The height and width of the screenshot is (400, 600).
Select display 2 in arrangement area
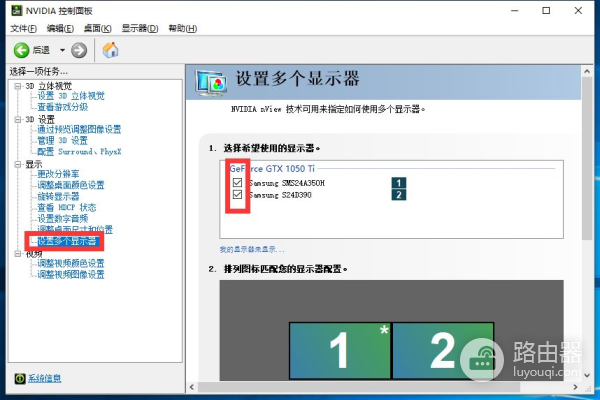click(x=443, y=351)
